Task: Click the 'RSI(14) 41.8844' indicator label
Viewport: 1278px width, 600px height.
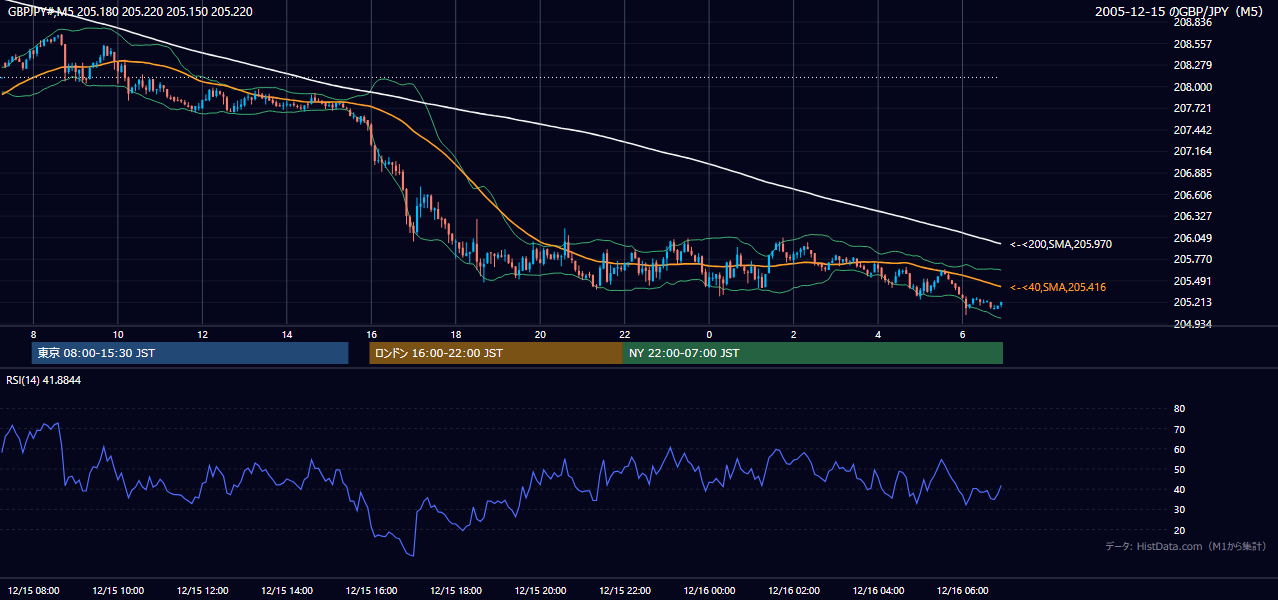Action: pyautogui.click(x=44, y=380)
